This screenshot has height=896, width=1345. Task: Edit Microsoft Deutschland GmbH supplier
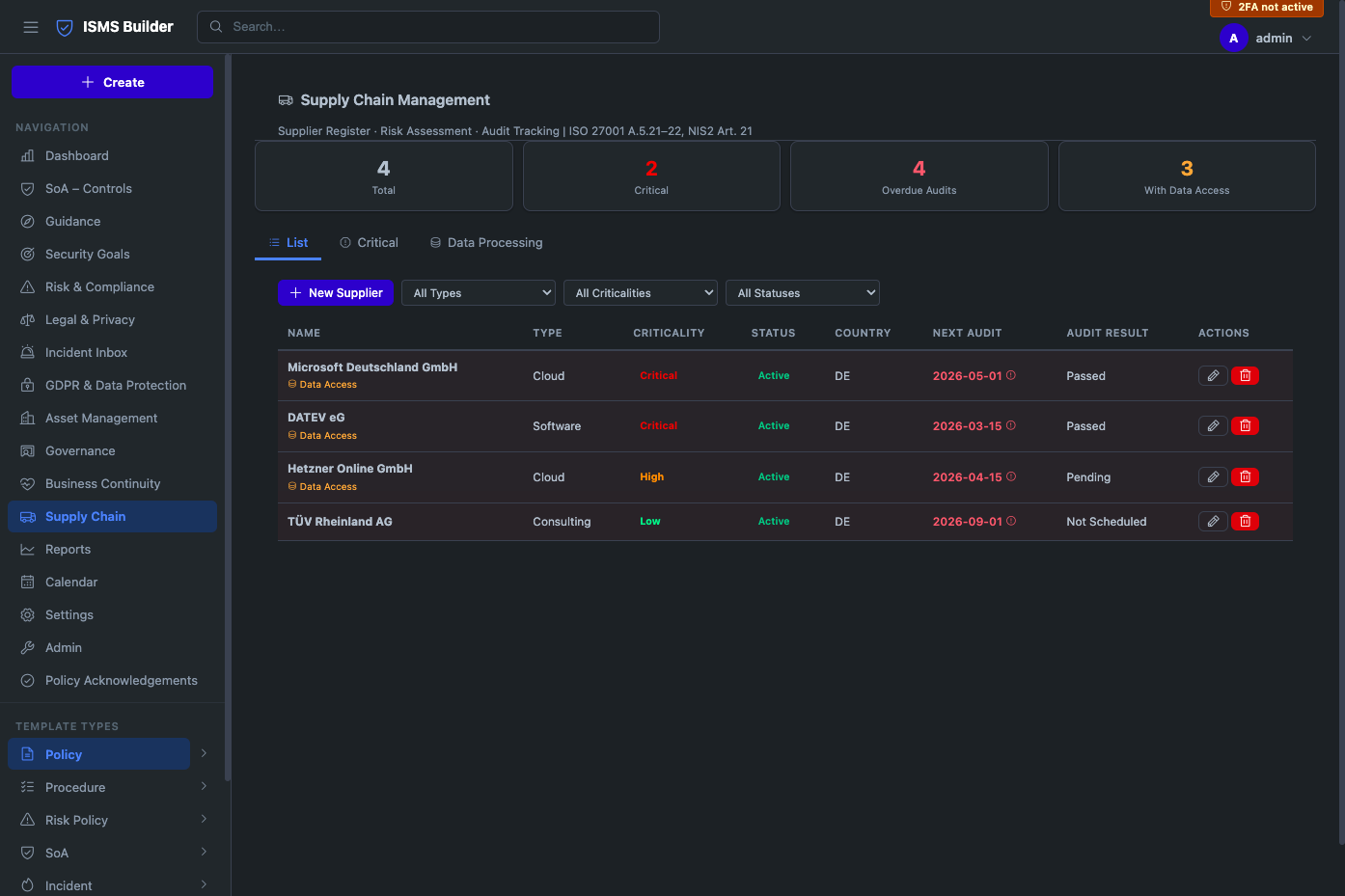[x=1213, y=376]
